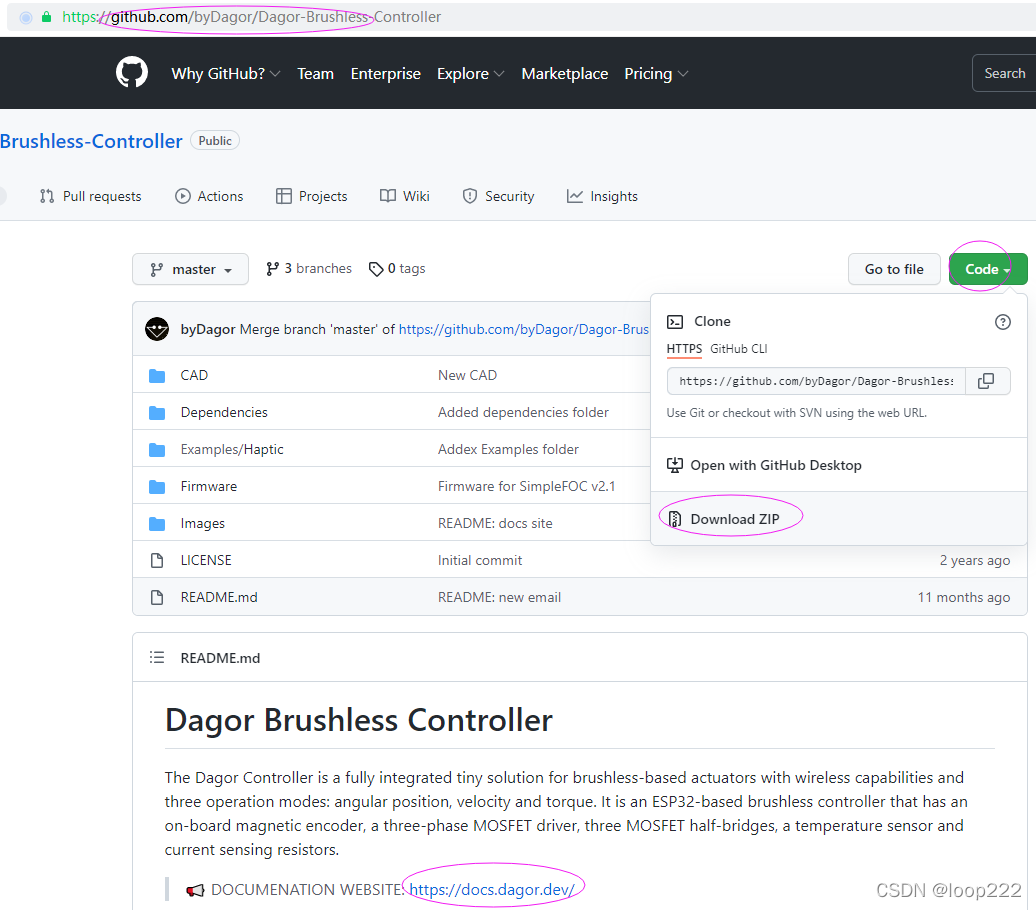The height and width of the screenshot is (910, 1036).
Task: Click the pull request icon
Action: click(47, 196)
